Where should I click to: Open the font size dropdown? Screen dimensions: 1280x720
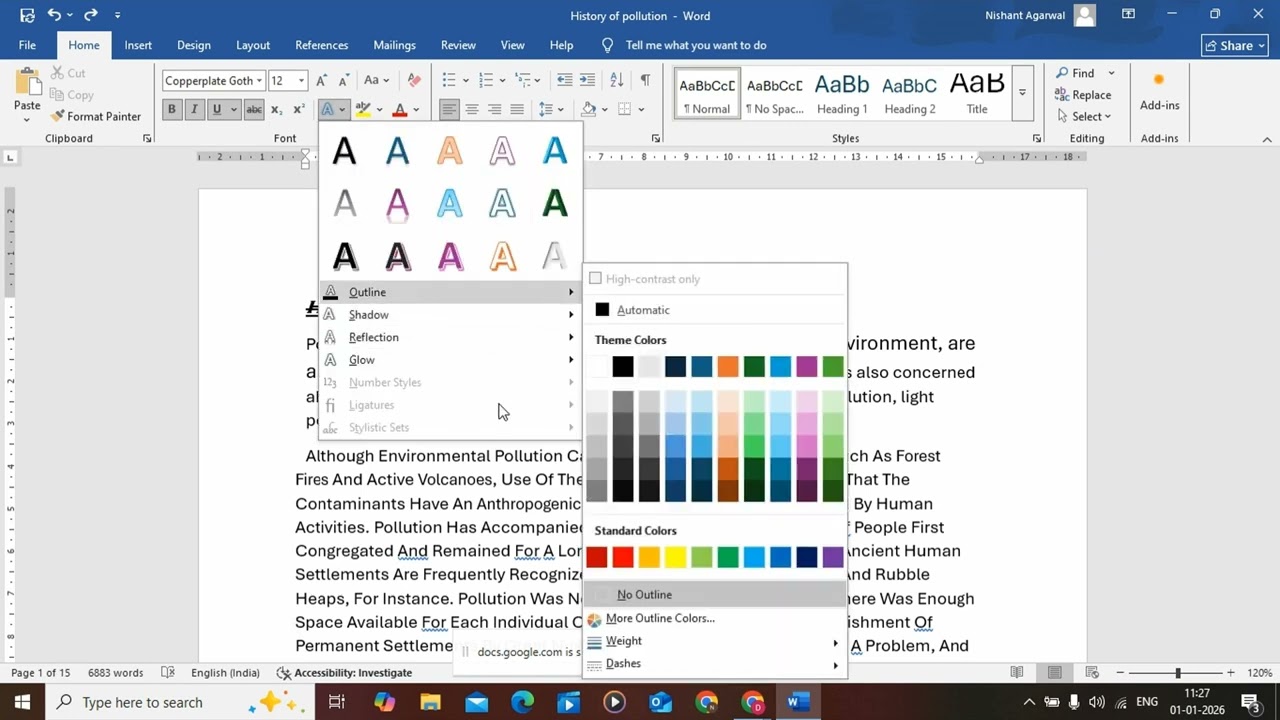[301, 81]
